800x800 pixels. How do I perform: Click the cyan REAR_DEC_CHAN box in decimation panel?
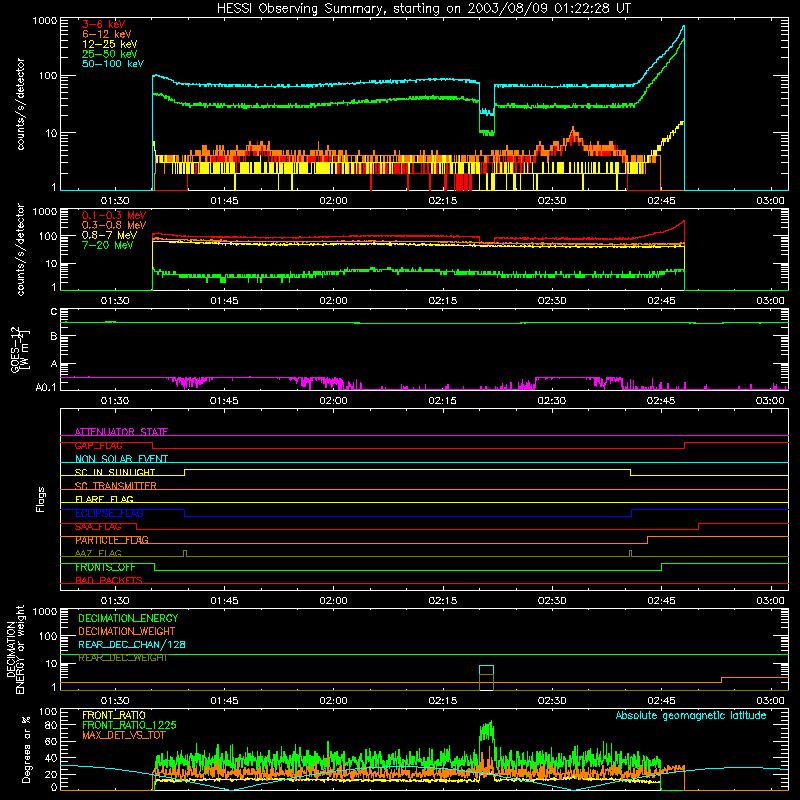pos(486,670)
